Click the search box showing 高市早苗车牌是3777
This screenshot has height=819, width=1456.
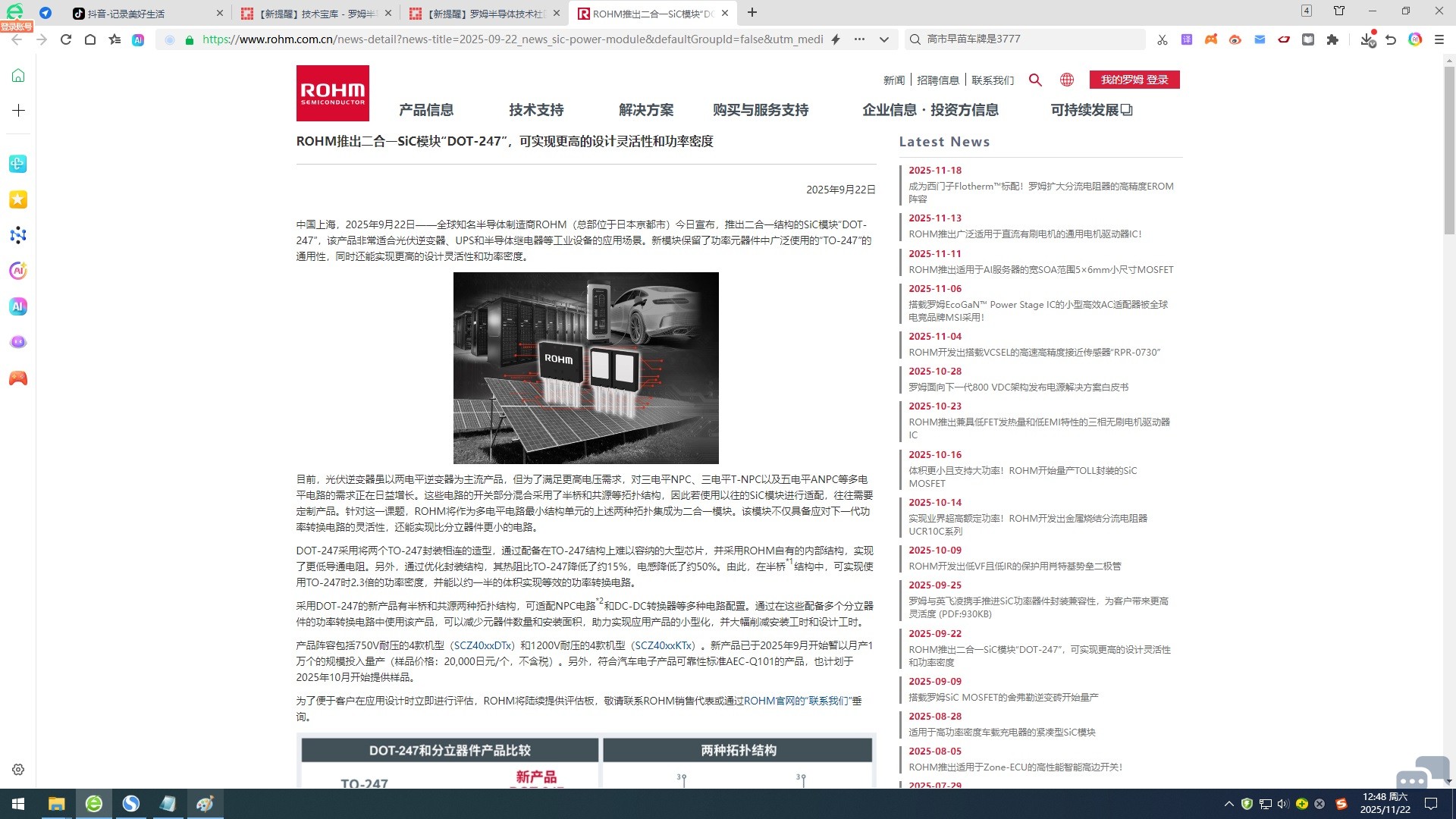(1025, 39)
